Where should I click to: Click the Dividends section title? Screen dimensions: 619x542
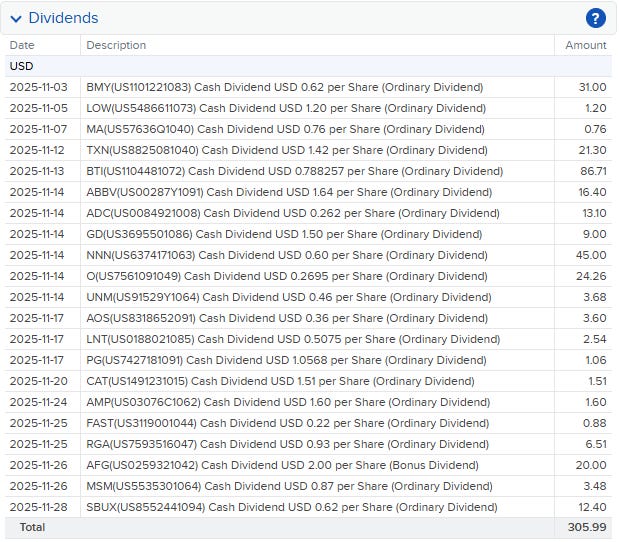tap(63, 18)
